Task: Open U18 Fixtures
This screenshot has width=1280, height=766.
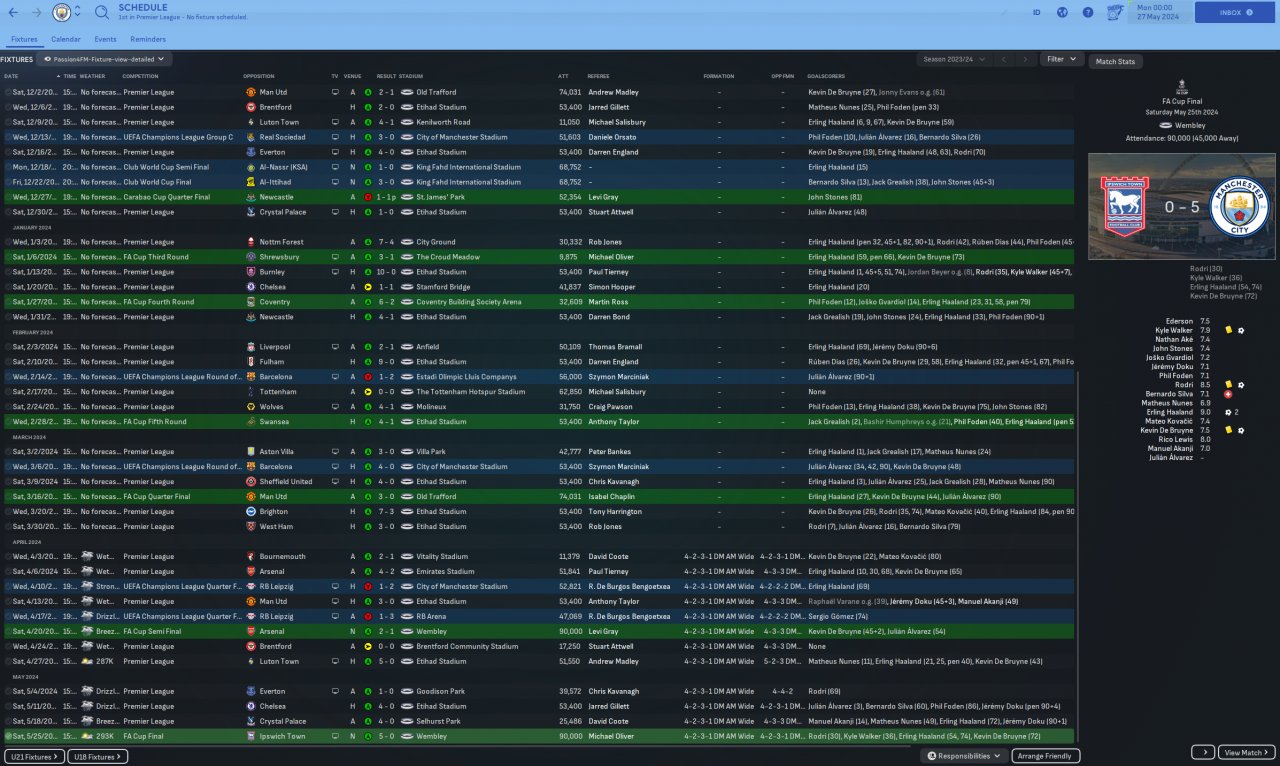Action: pos(97,757)
